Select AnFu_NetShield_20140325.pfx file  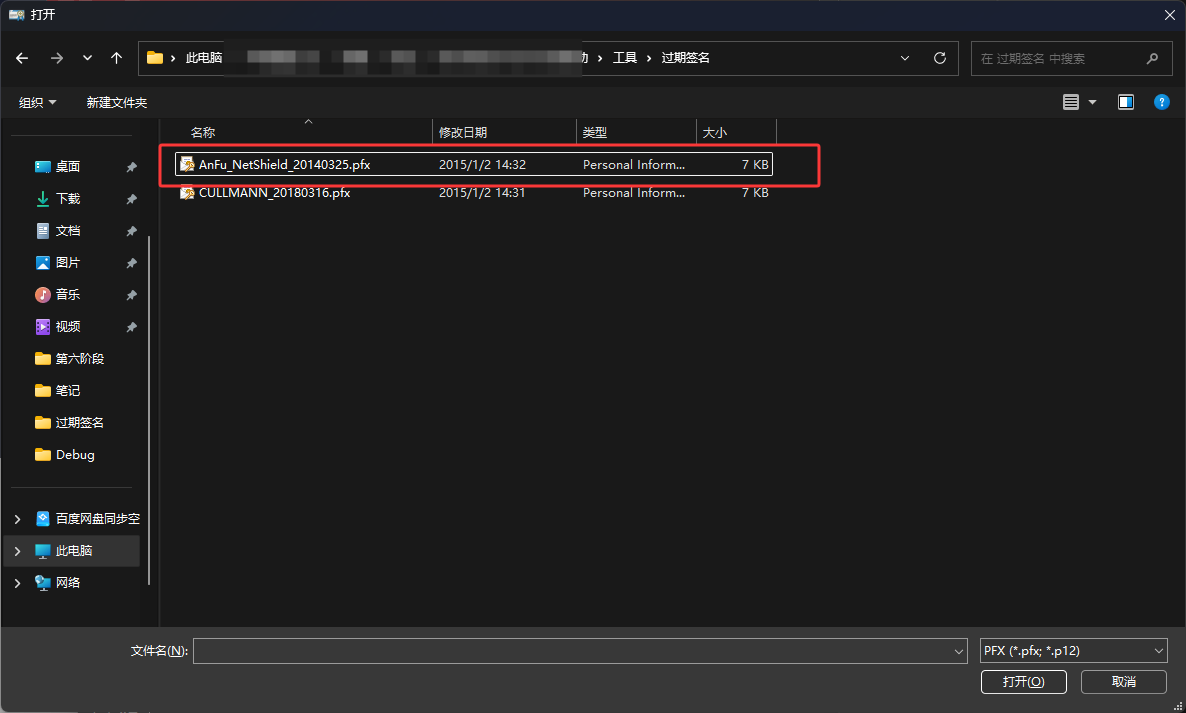tap(473, 164)
